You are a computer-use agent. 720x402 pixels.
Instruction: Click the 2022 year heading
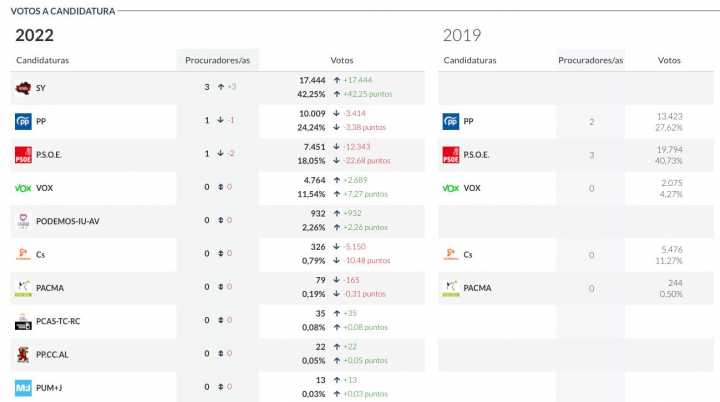click(x=34, y=35)
